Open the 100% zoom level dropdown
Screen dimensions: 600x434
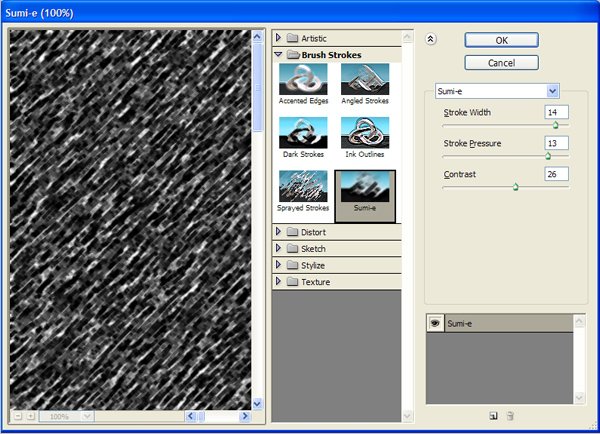pyautogui.click(x=87, y=416)
